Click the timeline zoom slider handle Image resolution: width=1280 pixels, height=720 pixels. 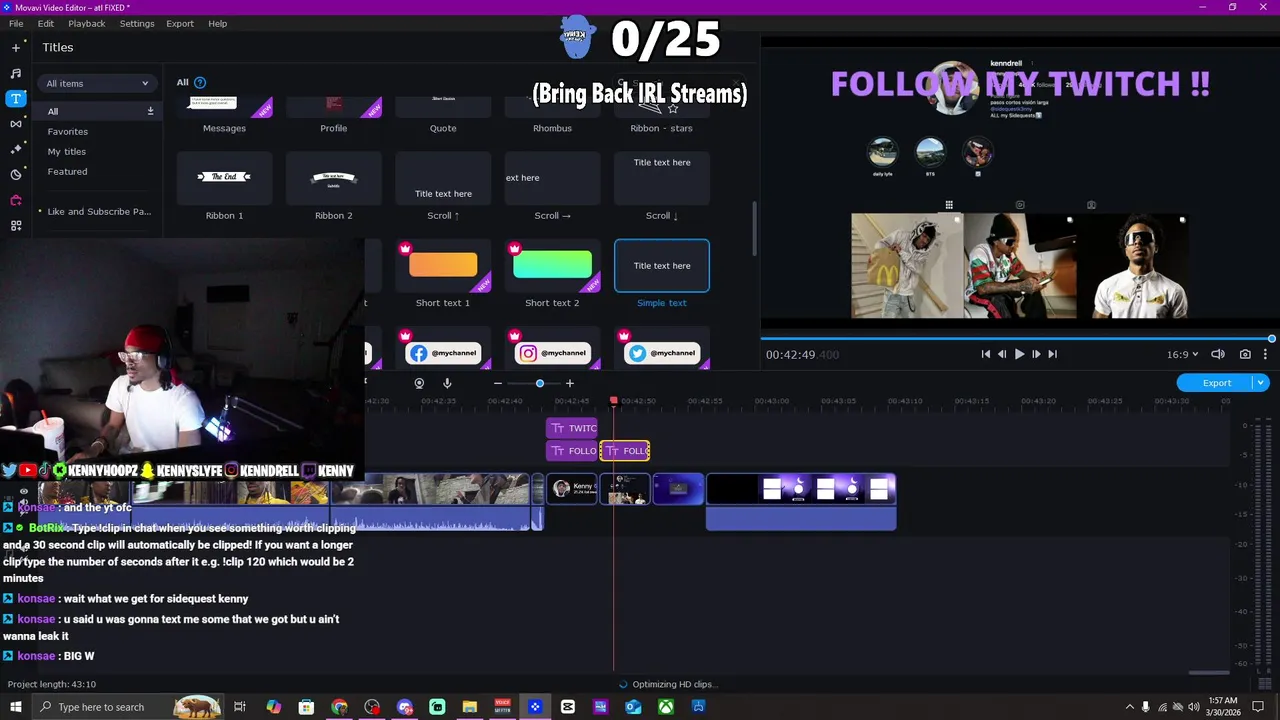point(540,383)
